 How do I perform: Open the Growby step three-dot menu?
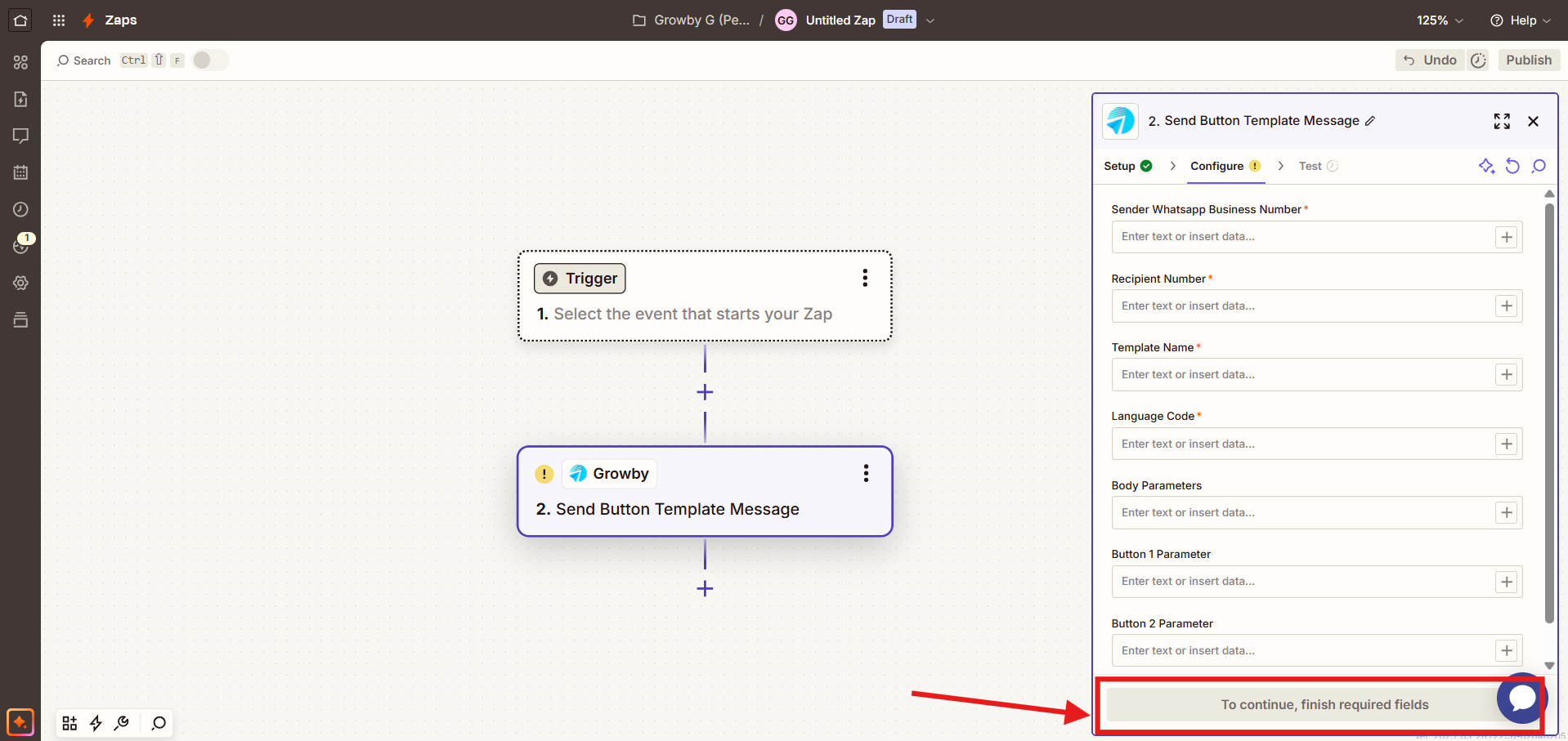click(x=866, y=473)
